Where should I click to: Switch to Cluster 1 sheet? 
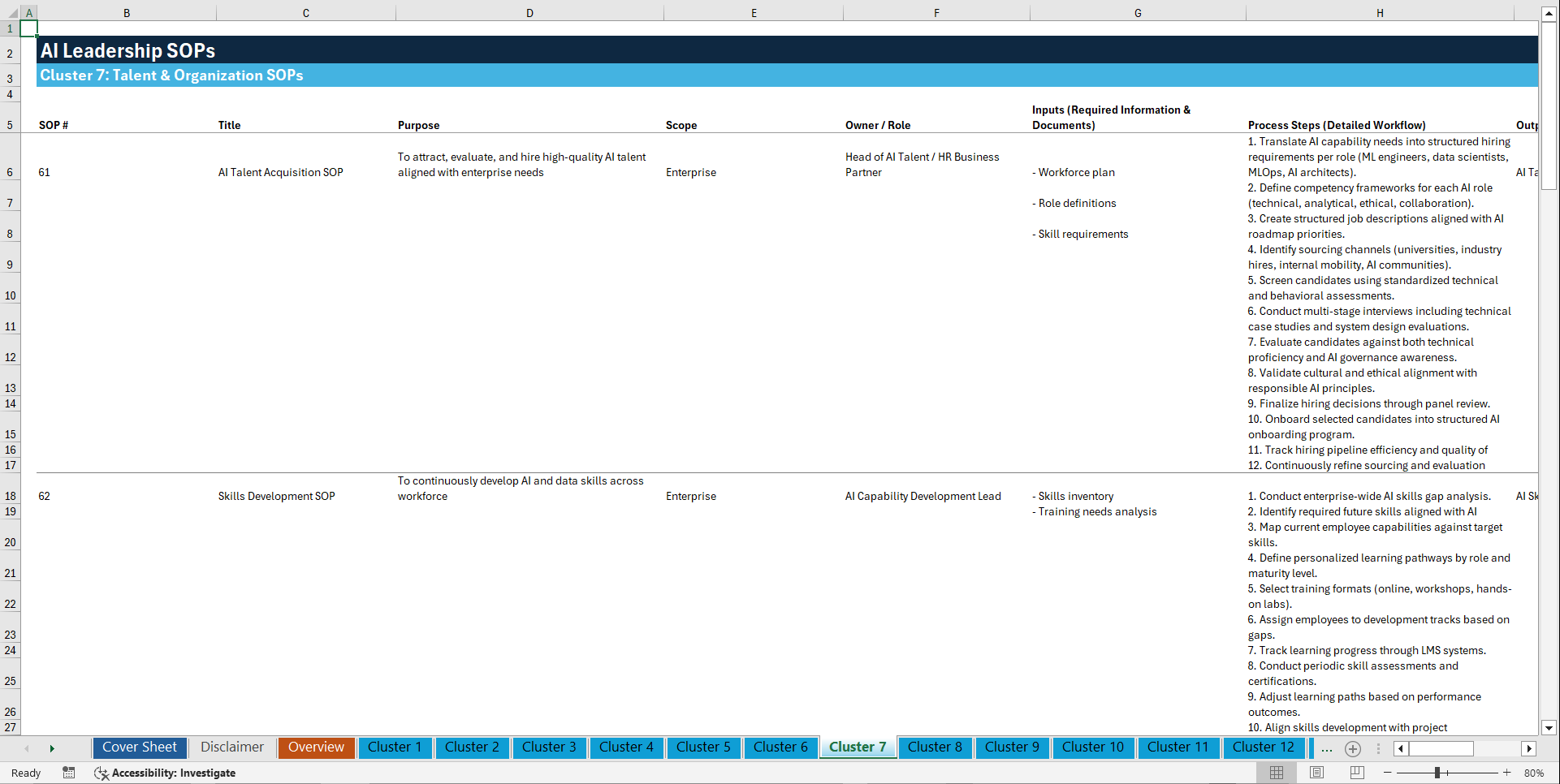395,747
